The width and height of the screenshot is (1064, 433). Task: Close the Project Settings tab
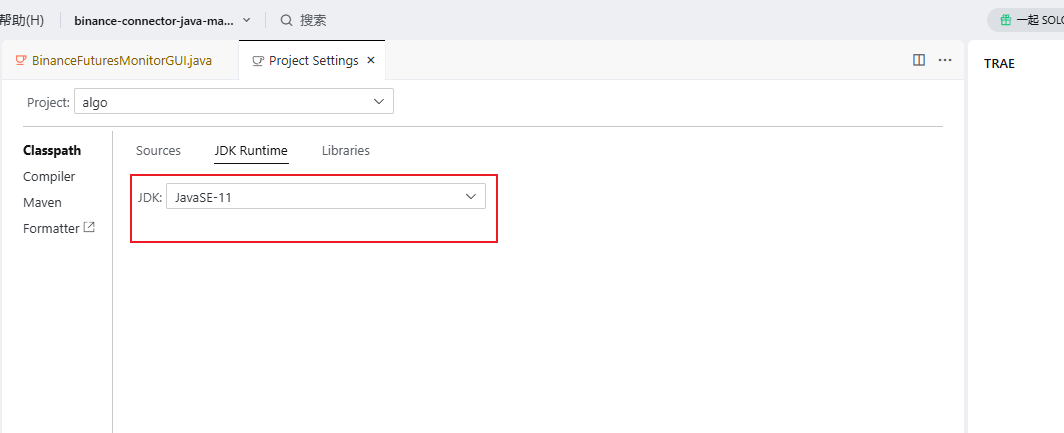tap(370, 60)
